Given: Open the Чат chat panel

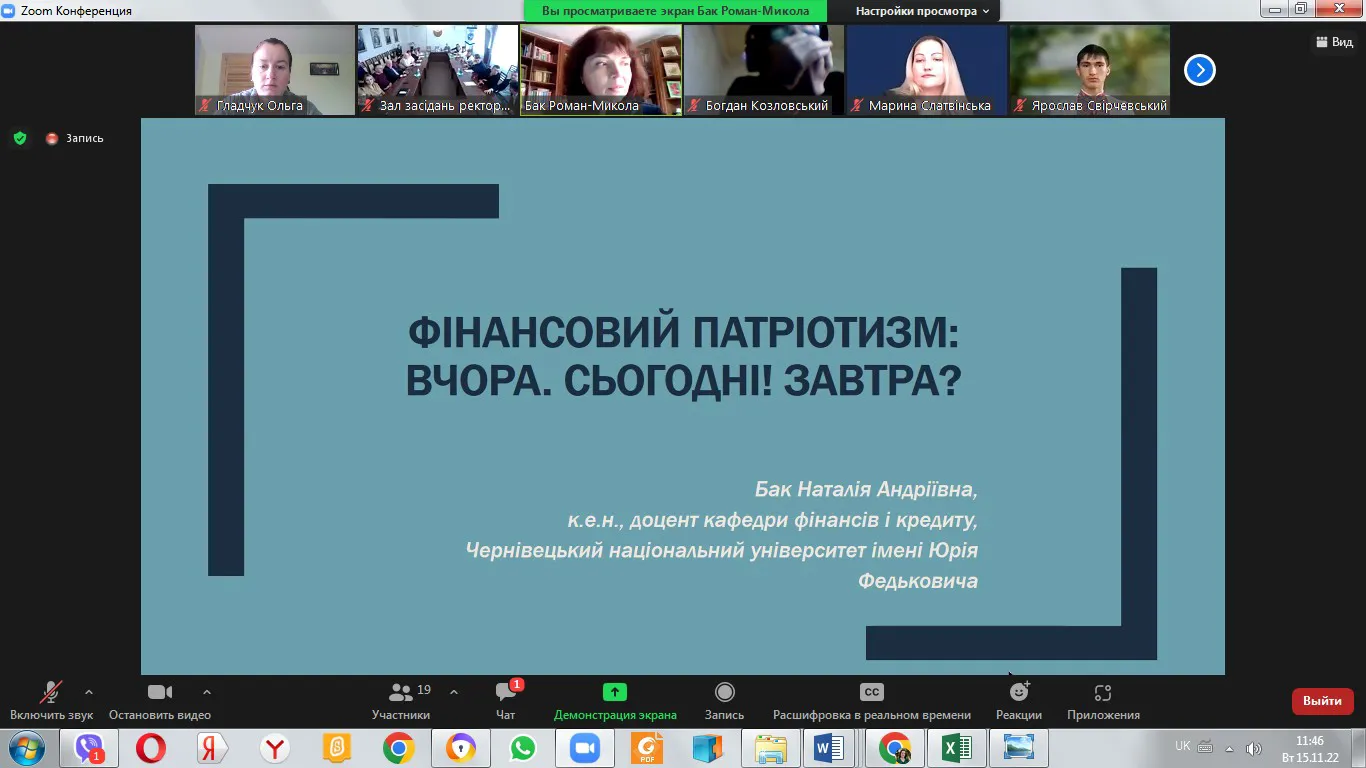Looking at the screenshot, I should point(506,699).
